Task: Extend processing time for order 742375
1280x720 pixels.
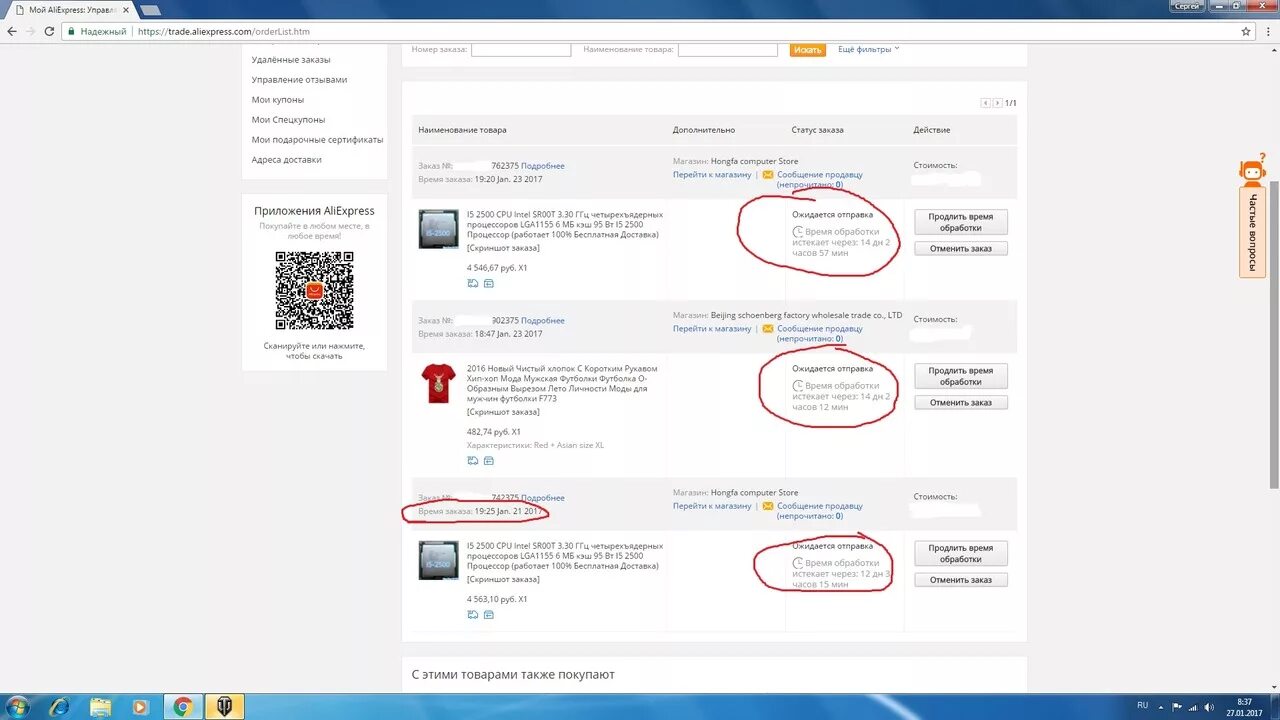Action: click(x=960, y=553)
